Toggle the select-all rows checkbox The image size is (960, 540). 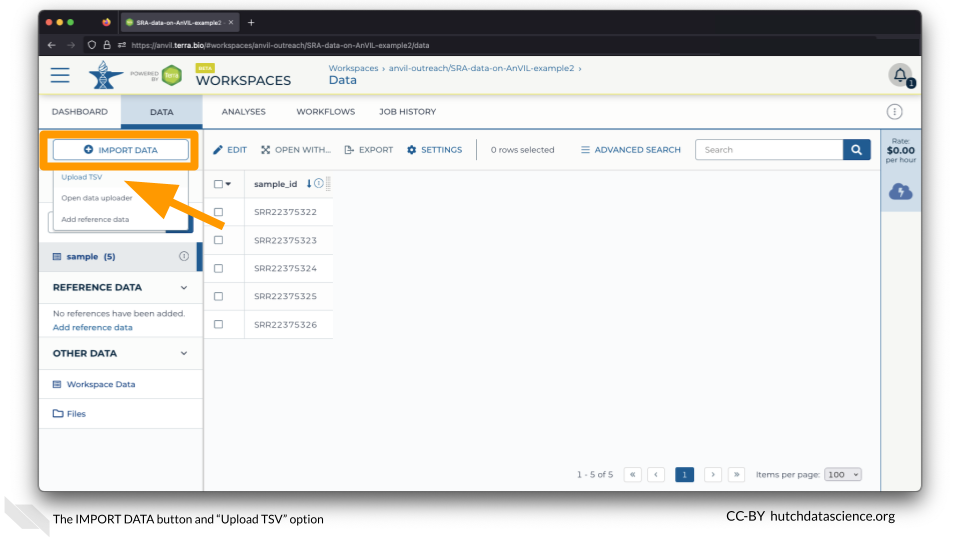[218, 184]
